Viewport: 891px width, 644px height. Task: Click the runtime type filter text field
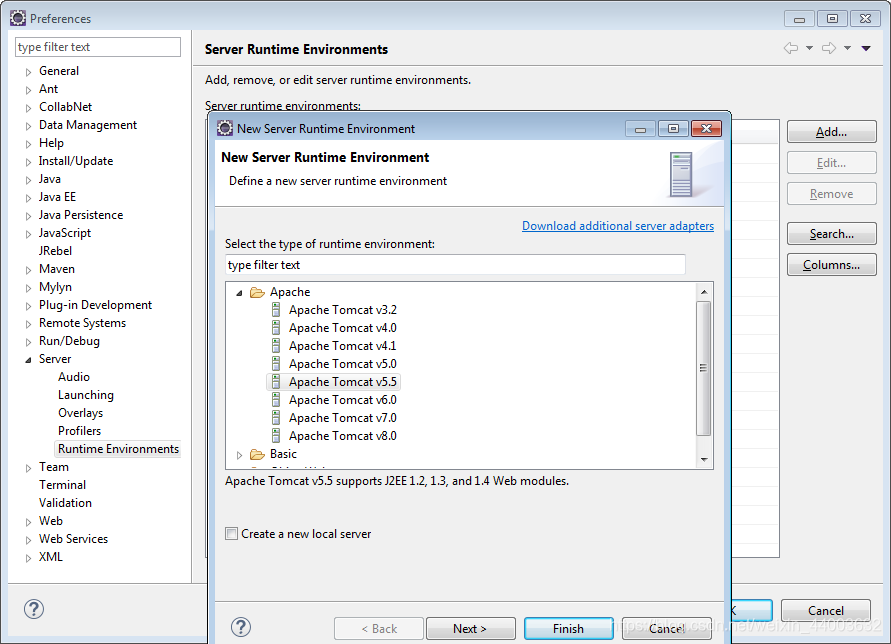click(455, 265)
